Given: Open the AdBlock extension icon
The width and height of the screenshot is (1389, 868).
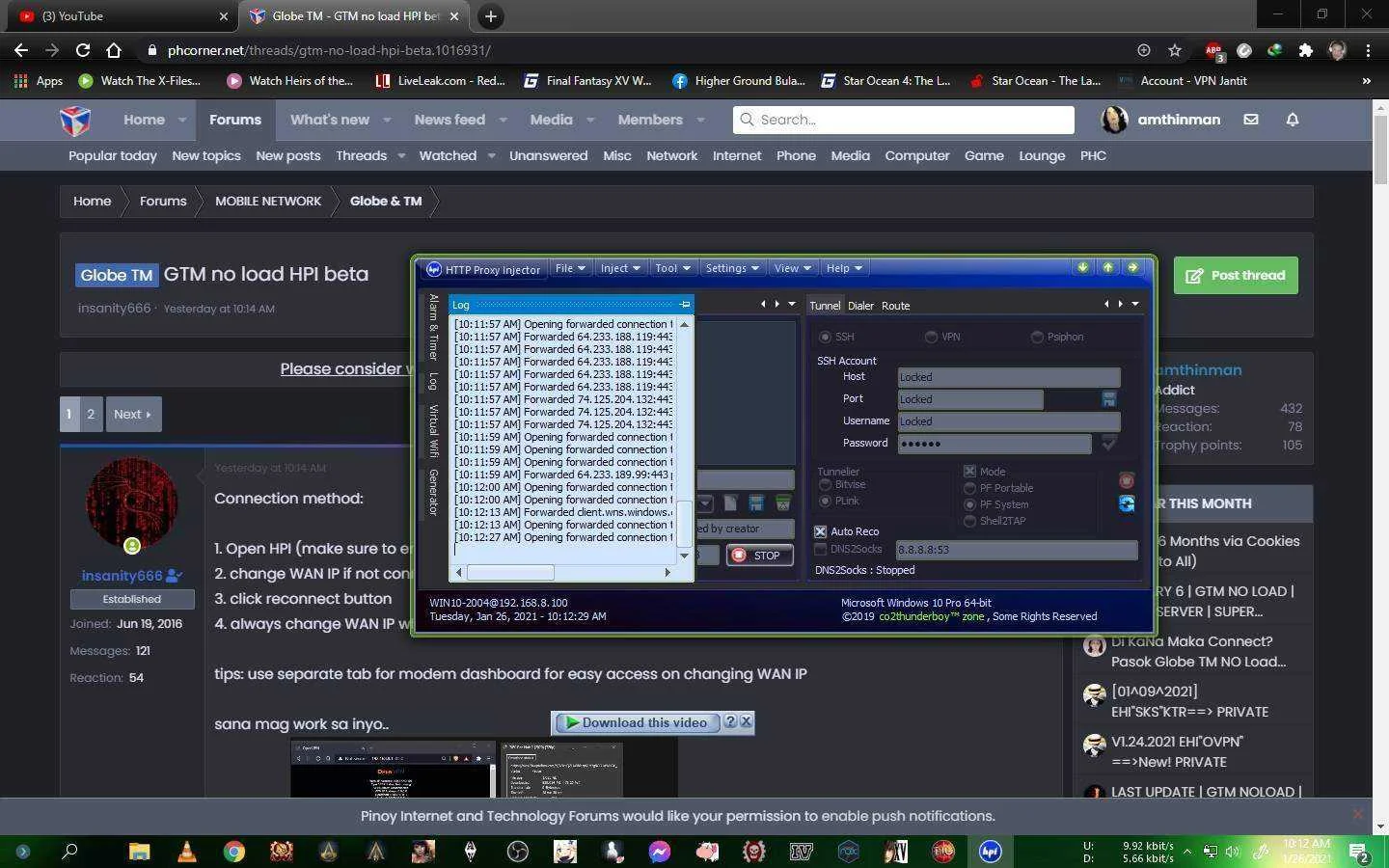Looking at the screenshot, I should (x=1213, y=50).
